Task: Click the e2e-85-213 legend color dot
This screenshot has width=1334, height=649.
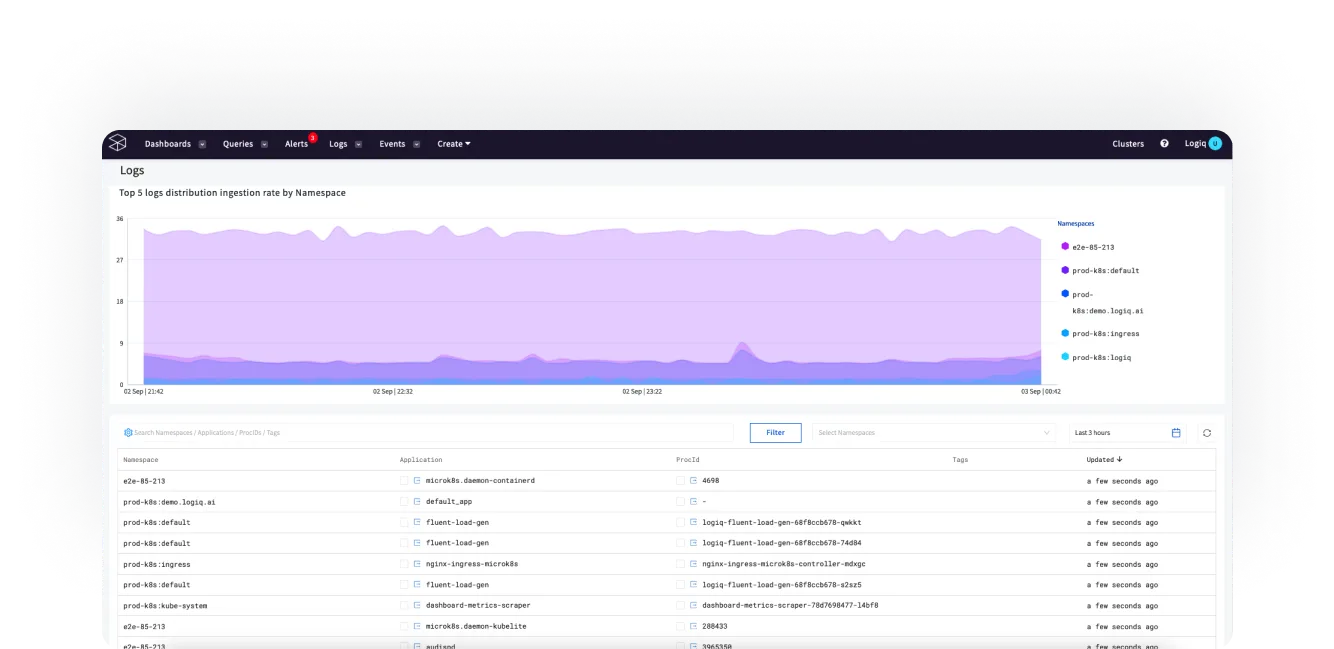Action: pyautogui.click(x=1065, y=246)
